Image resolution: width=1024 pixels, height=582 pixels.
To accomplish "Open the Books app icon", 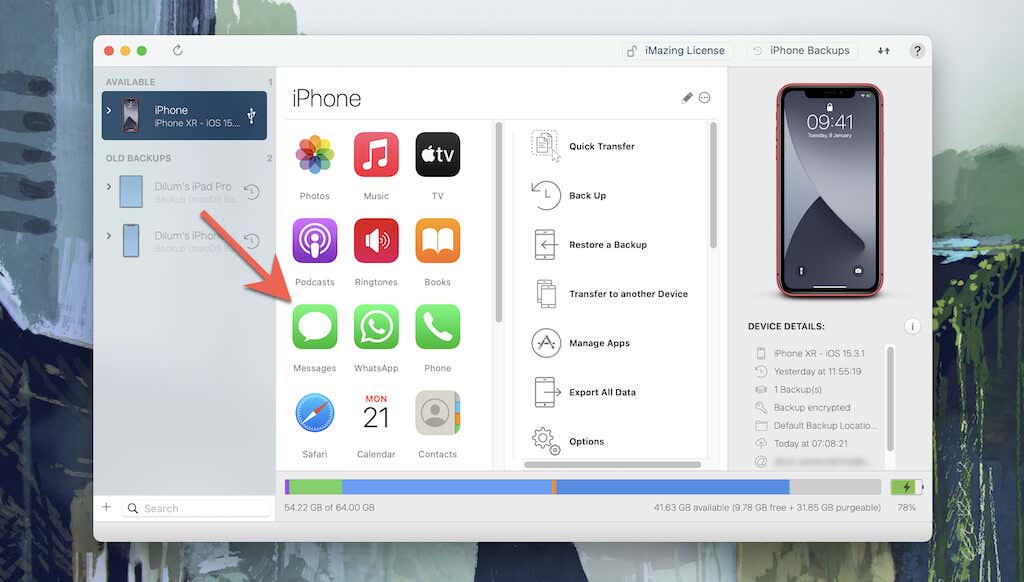I will point(438,241).
